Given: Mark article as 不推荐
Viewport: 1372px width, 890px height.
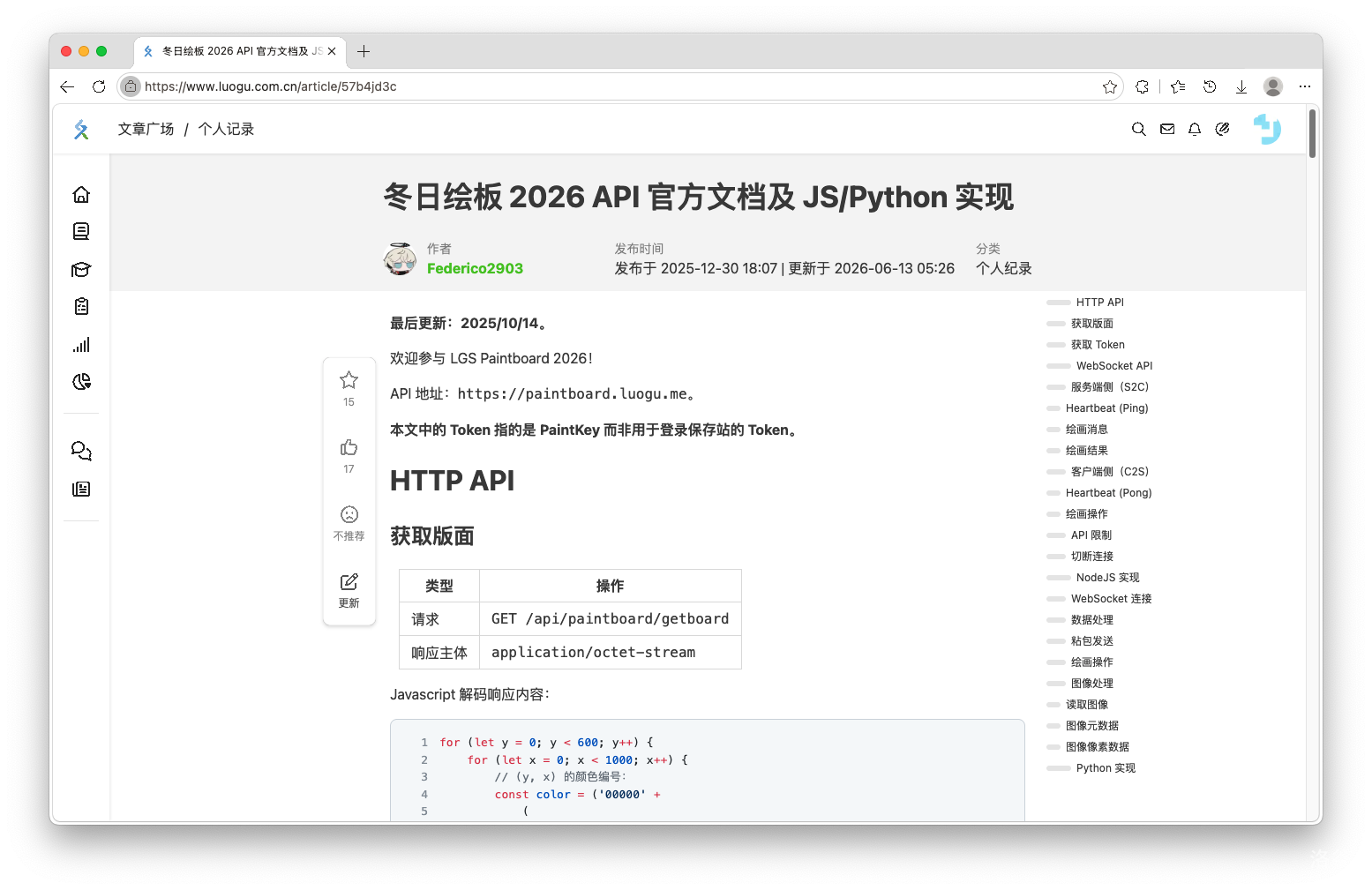Looking at the screenshot, I should pyautogui.click(x=349, y=522).
